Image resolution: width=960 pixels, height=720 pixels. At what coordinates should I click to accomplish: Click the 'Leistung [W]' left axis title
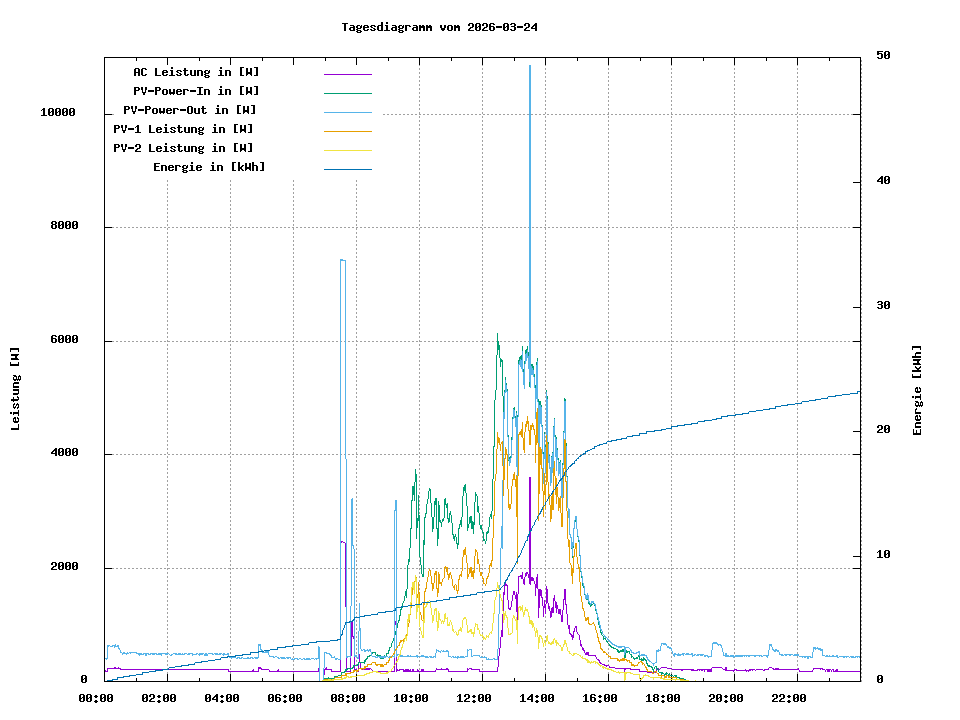16,388
